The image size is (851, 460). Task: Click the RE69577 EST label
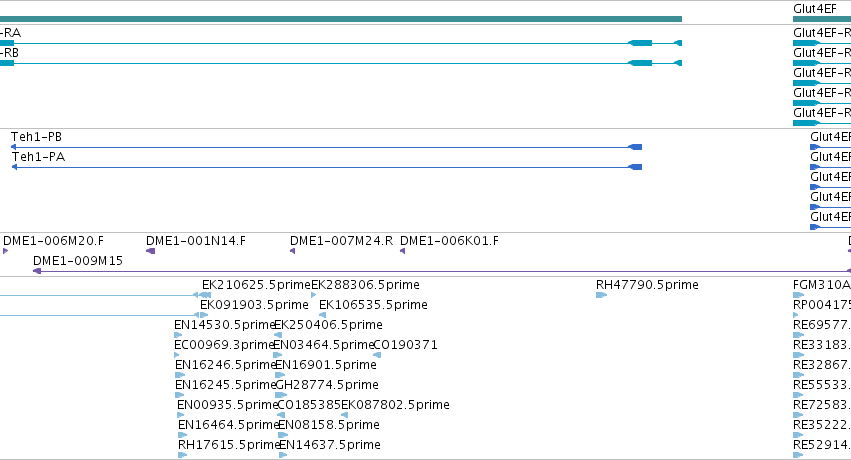point(822,325)
